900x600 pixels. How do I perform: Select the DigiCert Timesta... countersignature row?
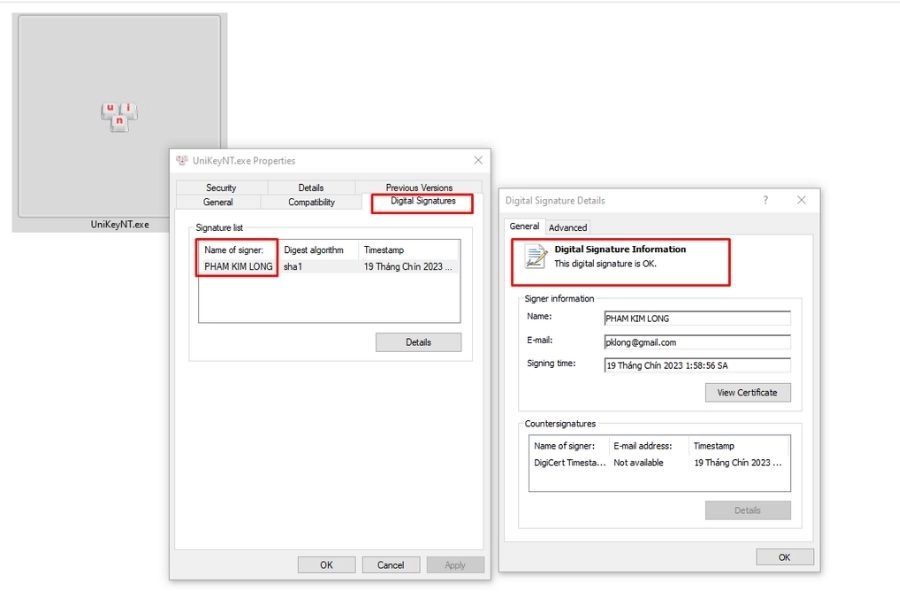tap(658, 463)
